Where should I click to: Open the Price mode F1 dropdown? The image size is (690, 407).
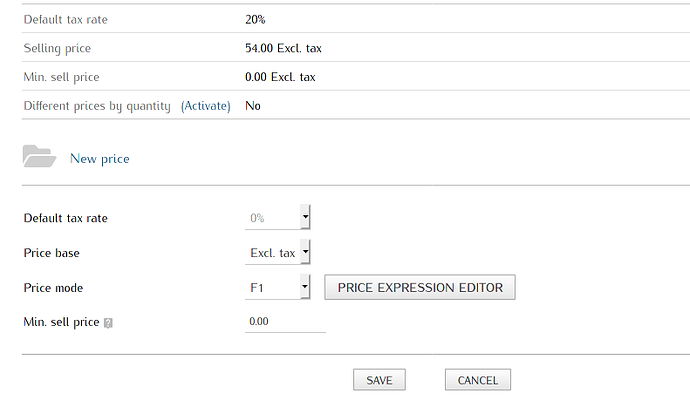click(278, 287)
